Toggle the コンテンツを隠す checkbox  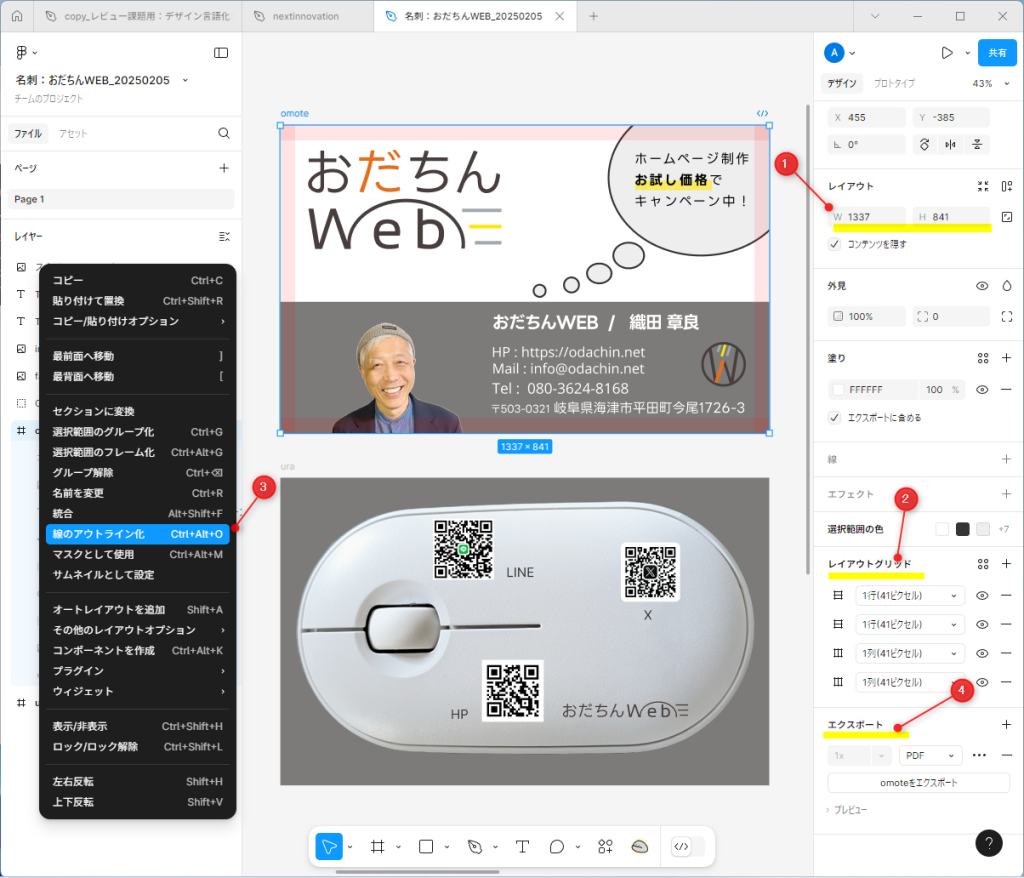coord(835,244)
